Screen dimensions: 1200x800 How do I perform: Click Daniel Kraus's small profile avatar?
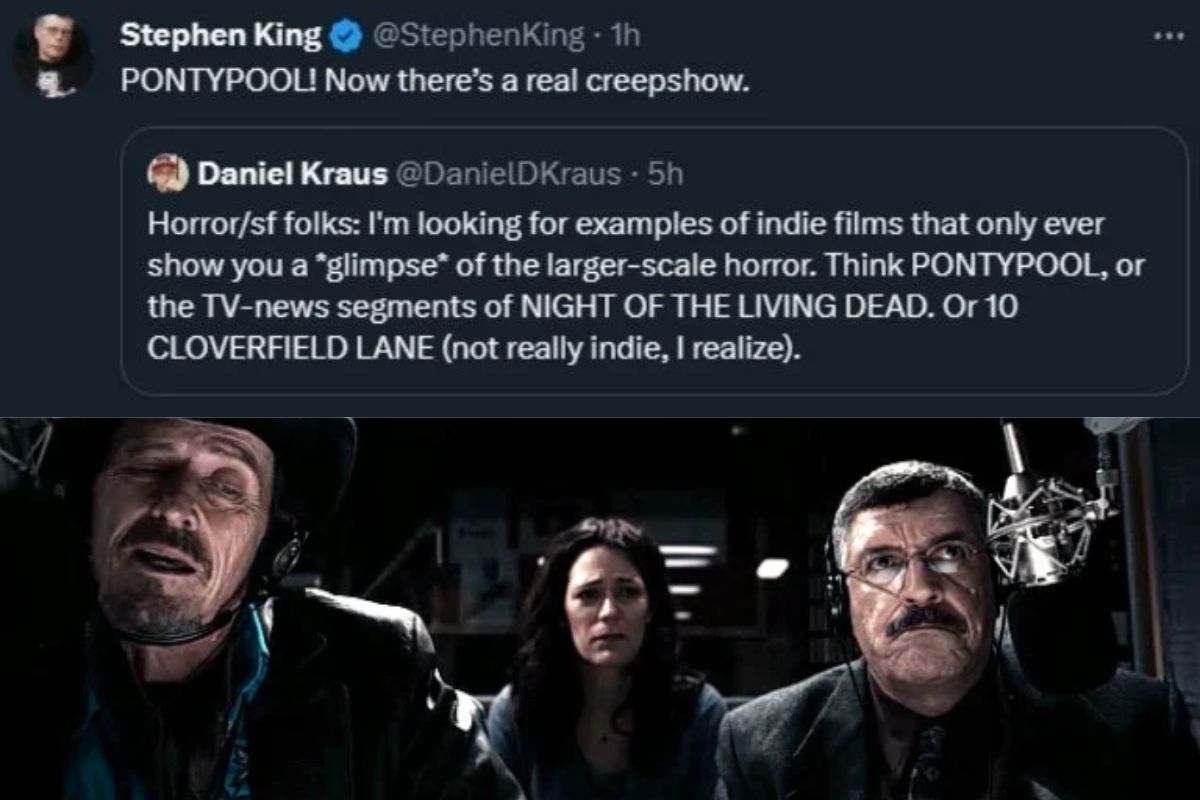point(168,175)
